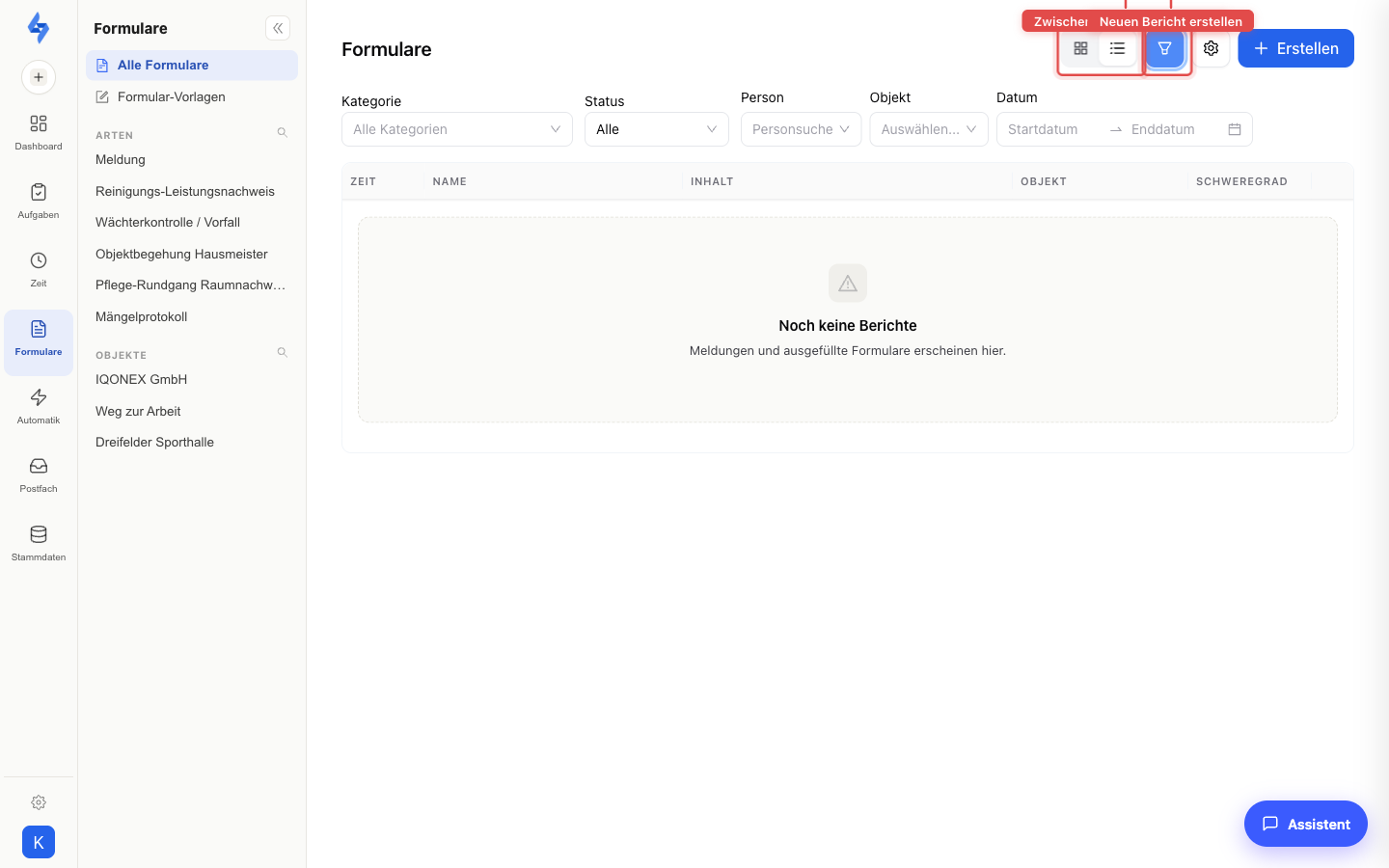The height and width of the screenshot is (868, 1389).
Task: Open the Assistent chat
Action: pos(1306,824)
